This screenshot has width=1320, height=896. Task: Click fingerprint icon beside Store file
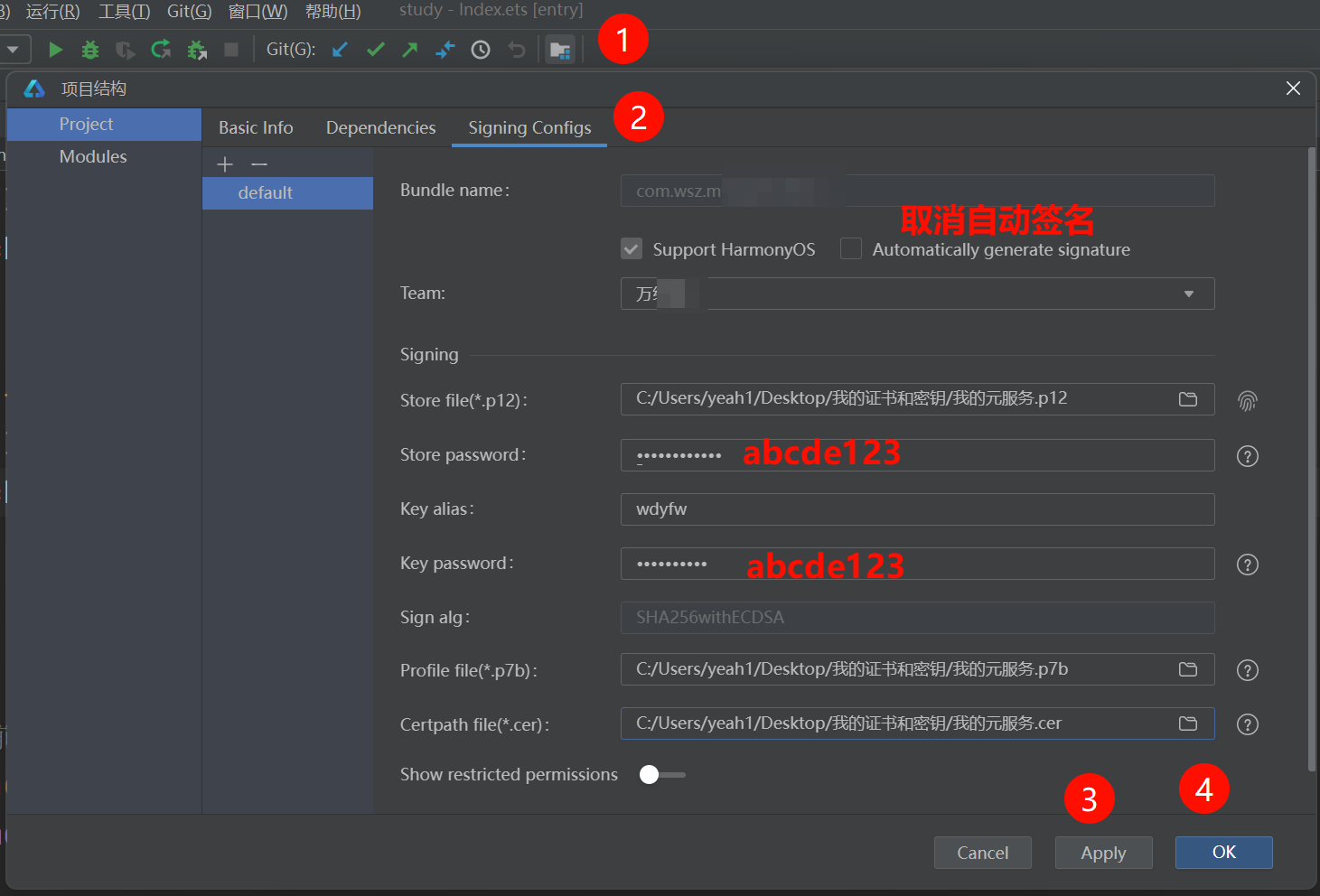tap(1247, 400)
